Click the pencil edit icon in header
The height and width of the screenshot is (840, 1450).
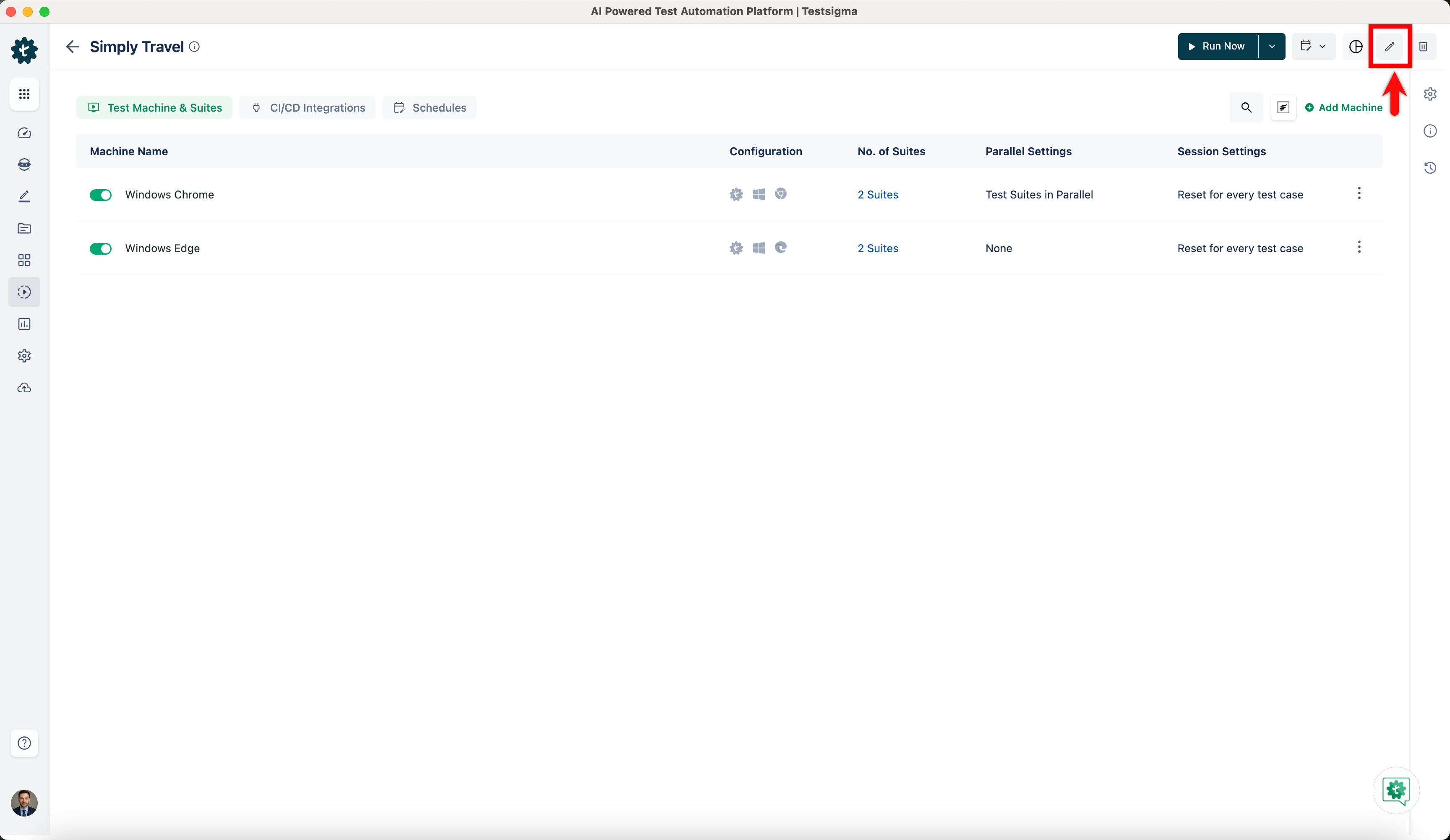[x=1389, y=47]
